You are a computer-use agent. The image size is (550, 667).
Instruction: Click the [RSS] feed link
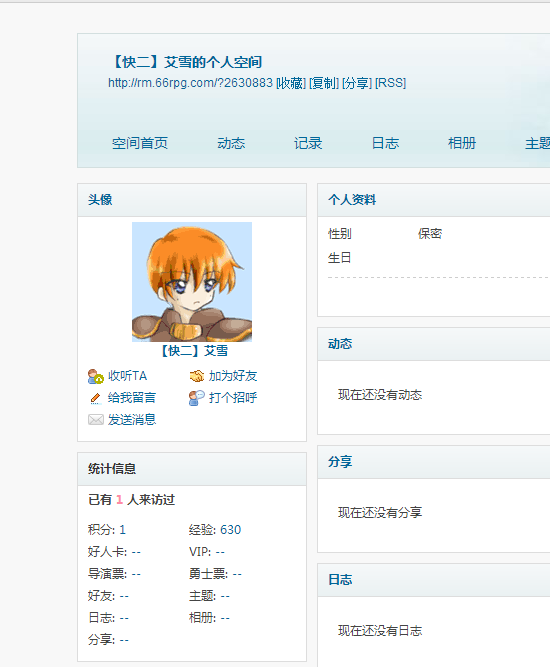point(390,83)
